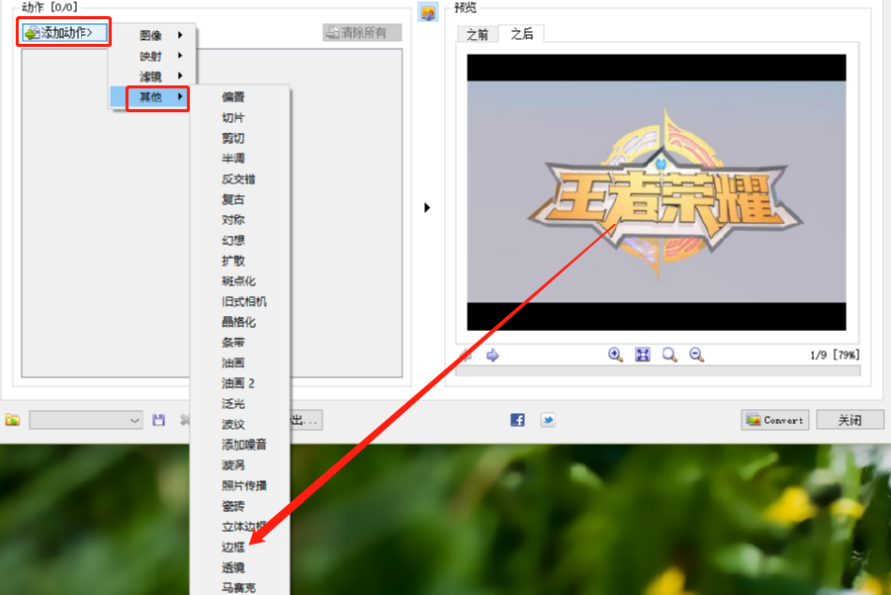Share via the Facebook icon
The image size is (891, 595).
(518, 420)
